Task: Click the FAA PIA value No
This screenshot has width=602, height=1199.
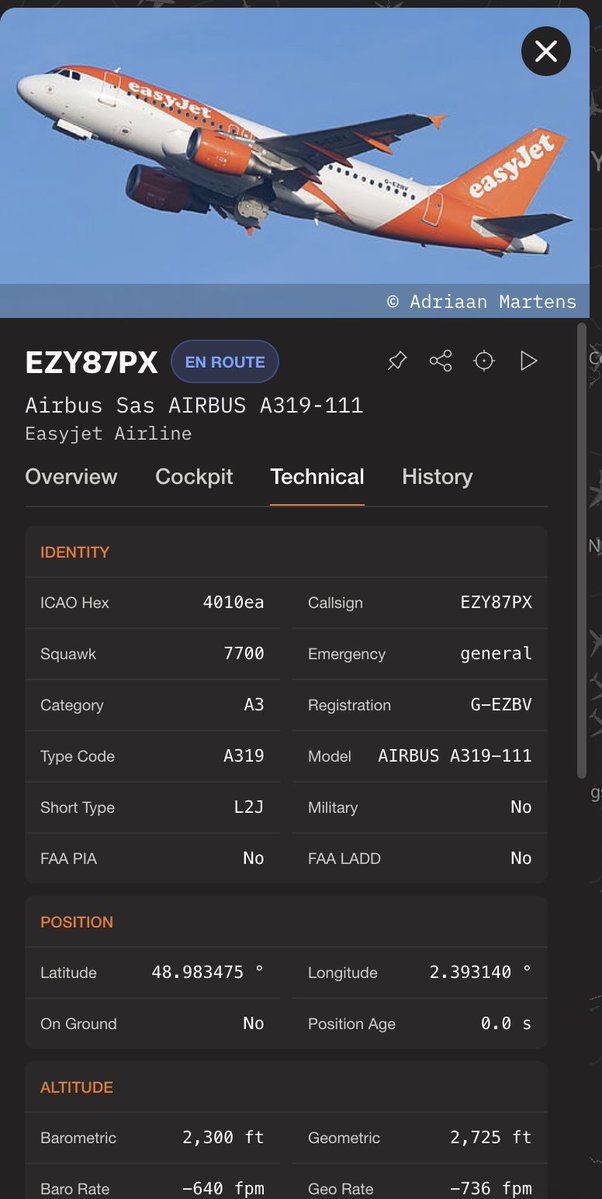Action: tap(254, 859)
